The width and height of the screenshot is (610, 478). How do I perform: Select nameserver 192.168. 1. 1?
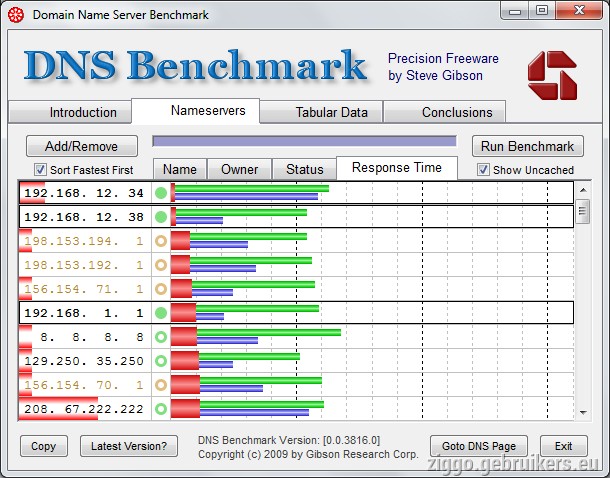tap(84, 313)
